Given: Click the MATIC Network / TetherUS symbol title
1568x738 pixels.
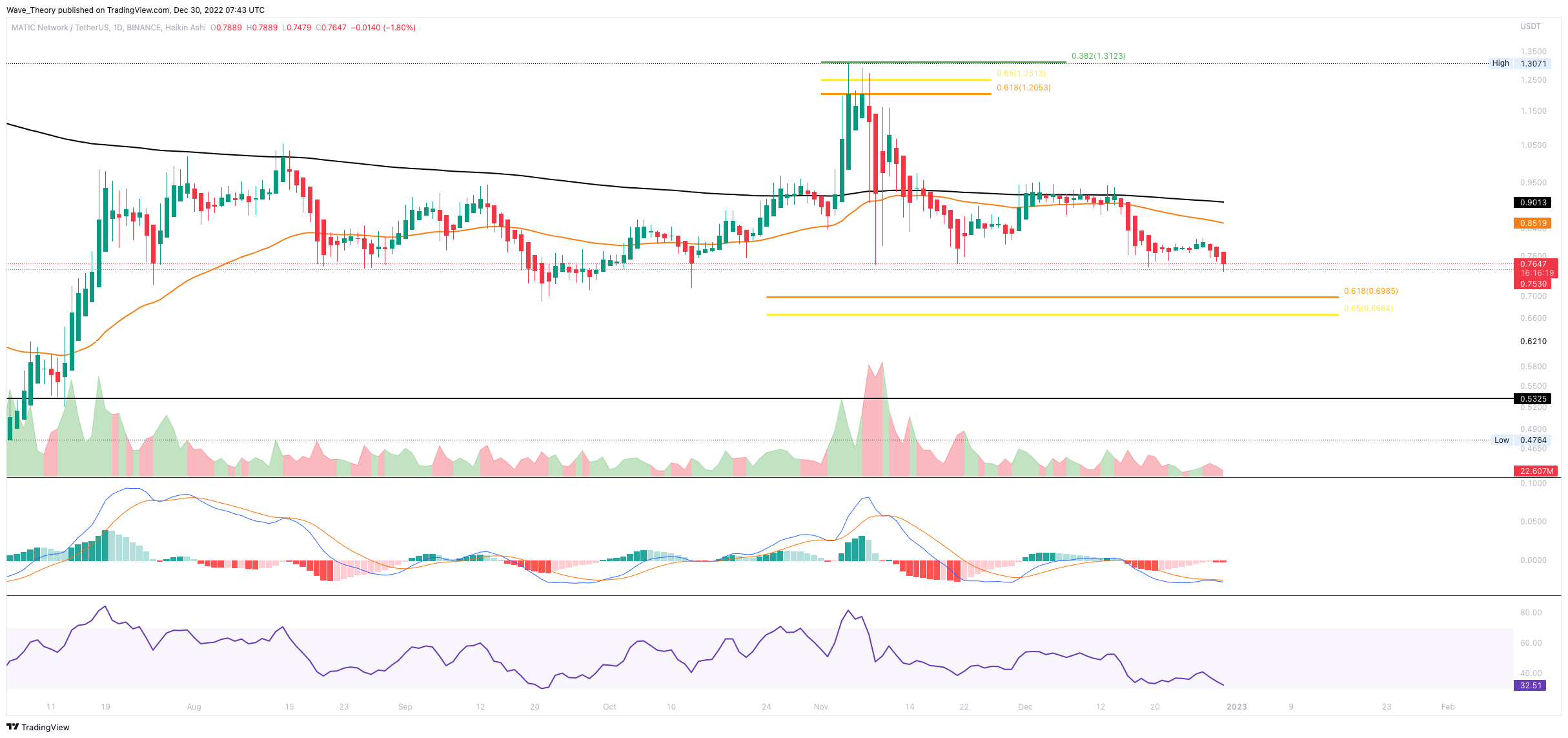Looking at the screenshot, I should pos(60,28).
